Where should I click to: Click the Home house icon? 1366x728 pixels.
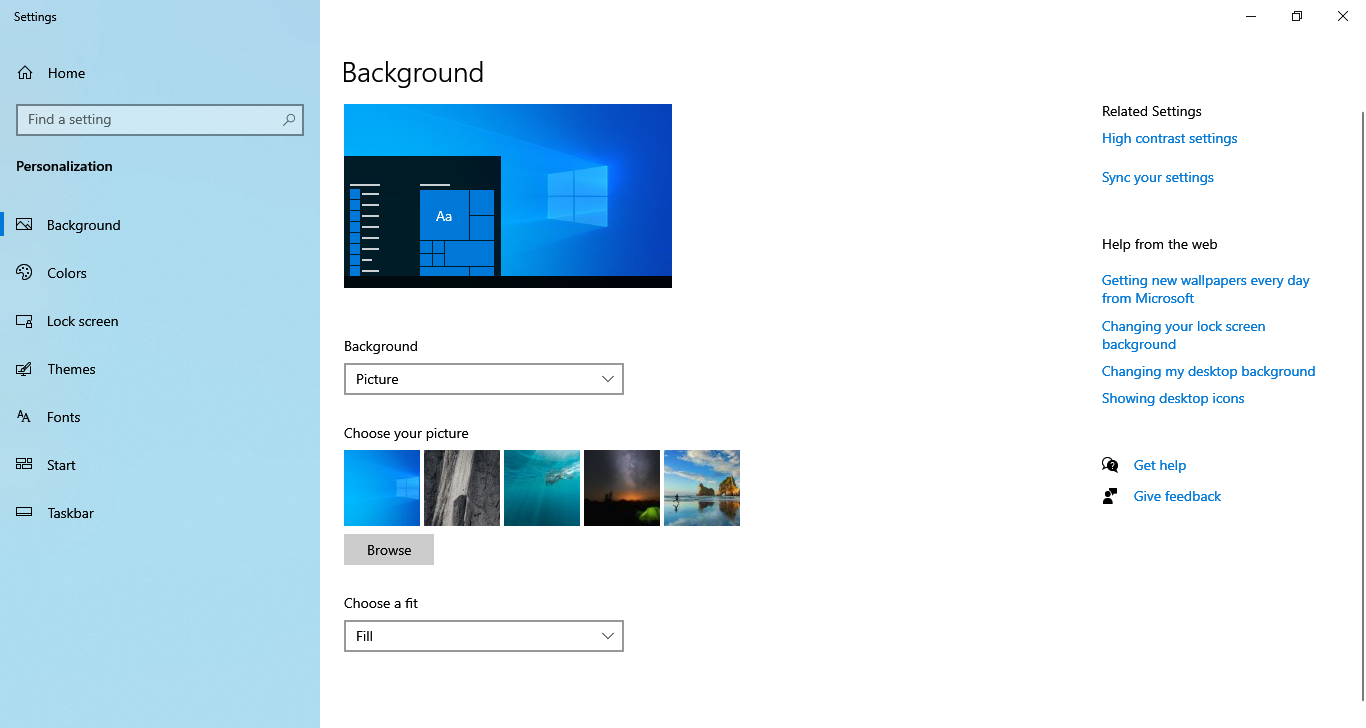(x=25, y=73)
